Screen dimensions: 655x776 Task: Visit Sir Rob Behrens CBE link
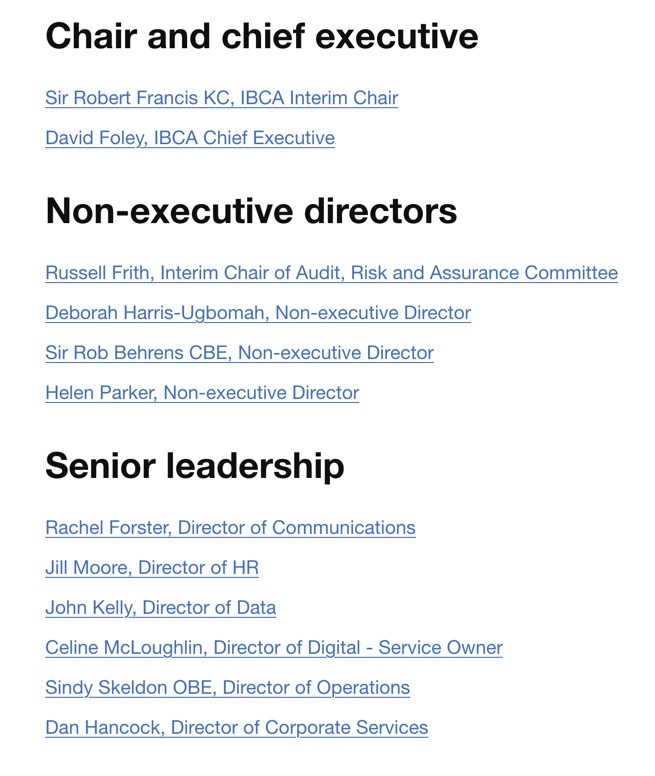coord(239,353)
